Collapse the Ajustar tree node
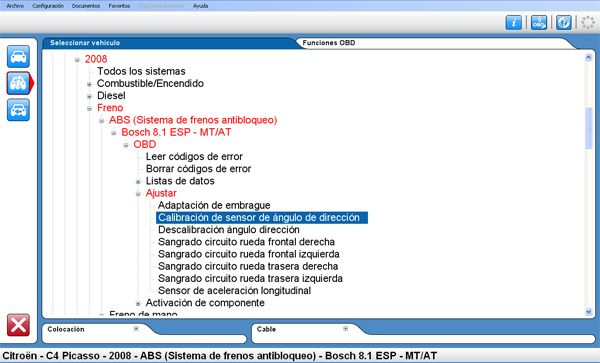Image resolution: width=600 pixels, height=363 pixels. click(138, 194)
